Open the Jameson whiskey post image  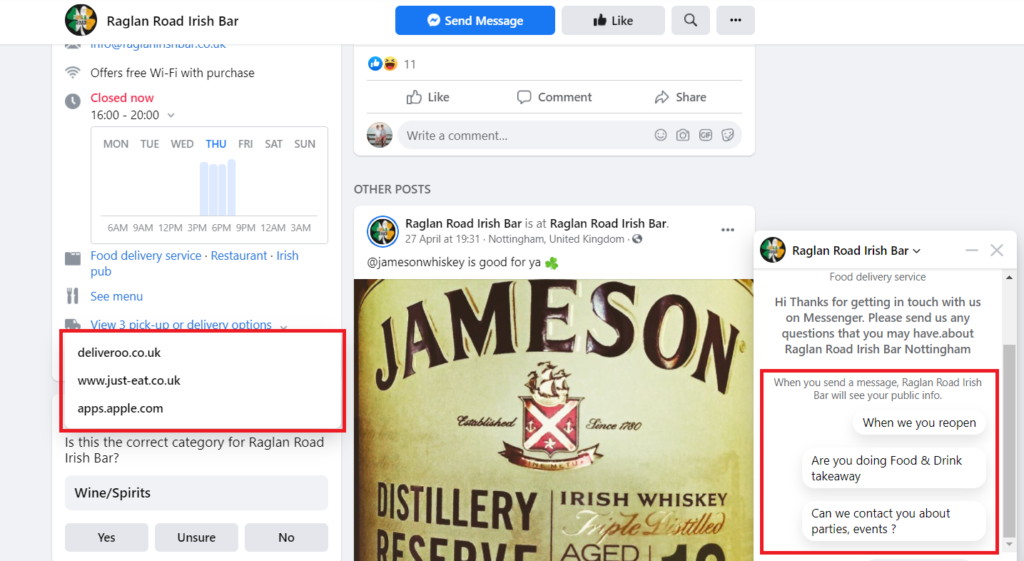(554, 420)
